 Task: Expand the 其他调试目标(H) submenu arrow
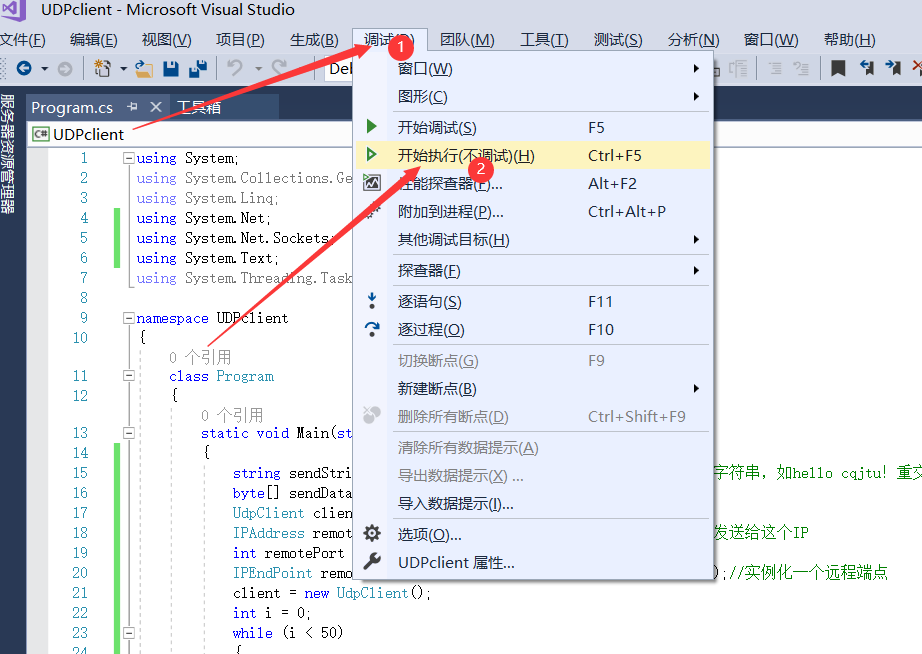[x=696, y=239]
